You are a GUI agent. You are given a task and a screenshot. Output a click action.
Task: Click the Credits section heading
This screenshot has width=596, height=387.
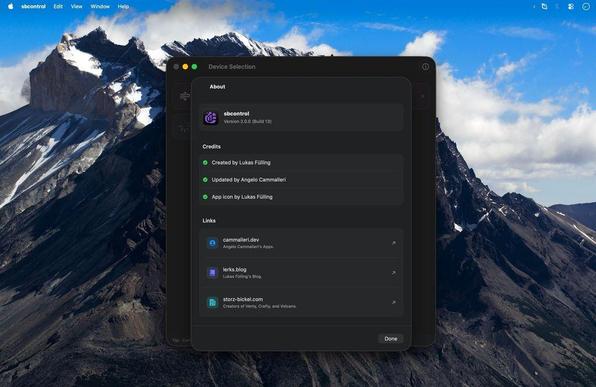coord(211,147)
